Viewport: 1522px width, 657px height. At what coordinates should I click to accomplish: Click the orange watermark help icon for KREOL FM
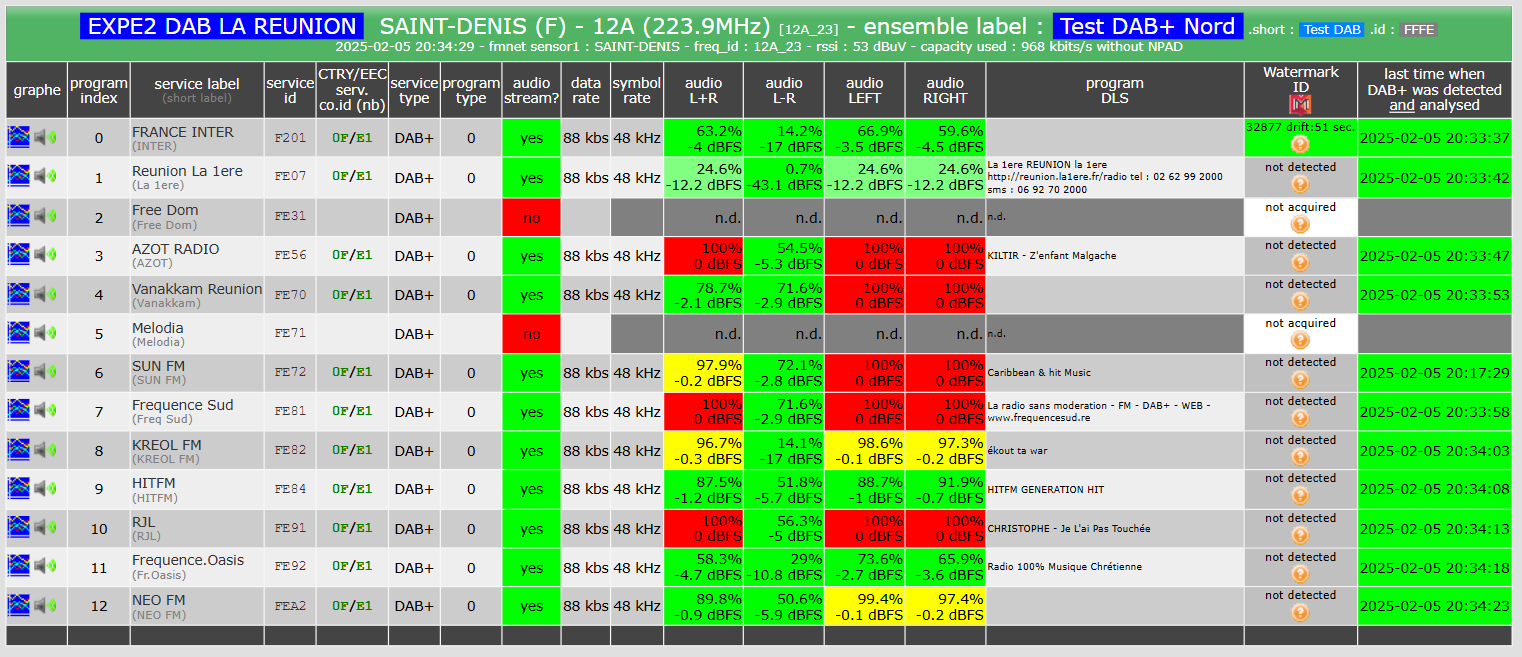click(x=1300, y=457)
